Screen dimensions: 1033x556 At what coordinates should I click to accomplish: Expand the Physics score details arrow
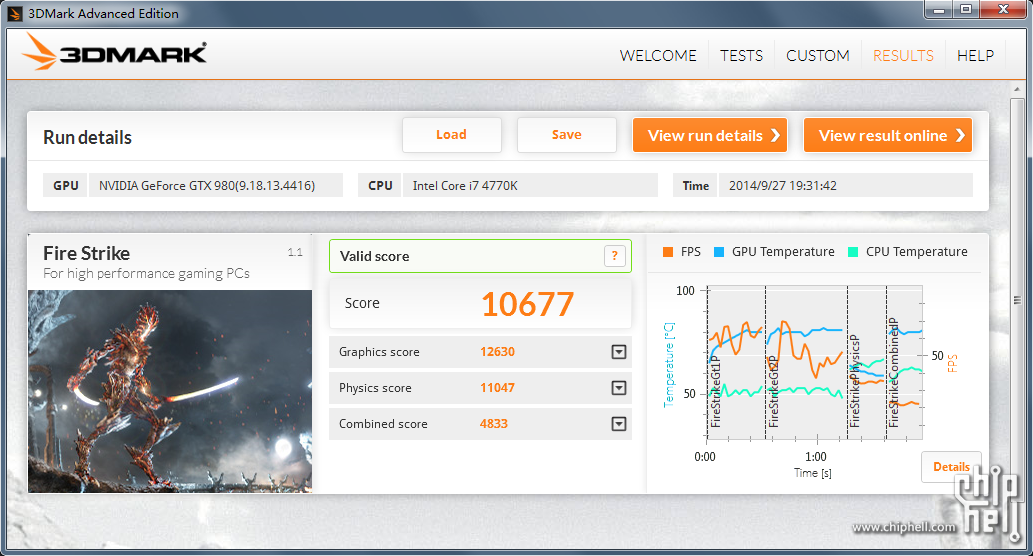(x=619, y=388)
